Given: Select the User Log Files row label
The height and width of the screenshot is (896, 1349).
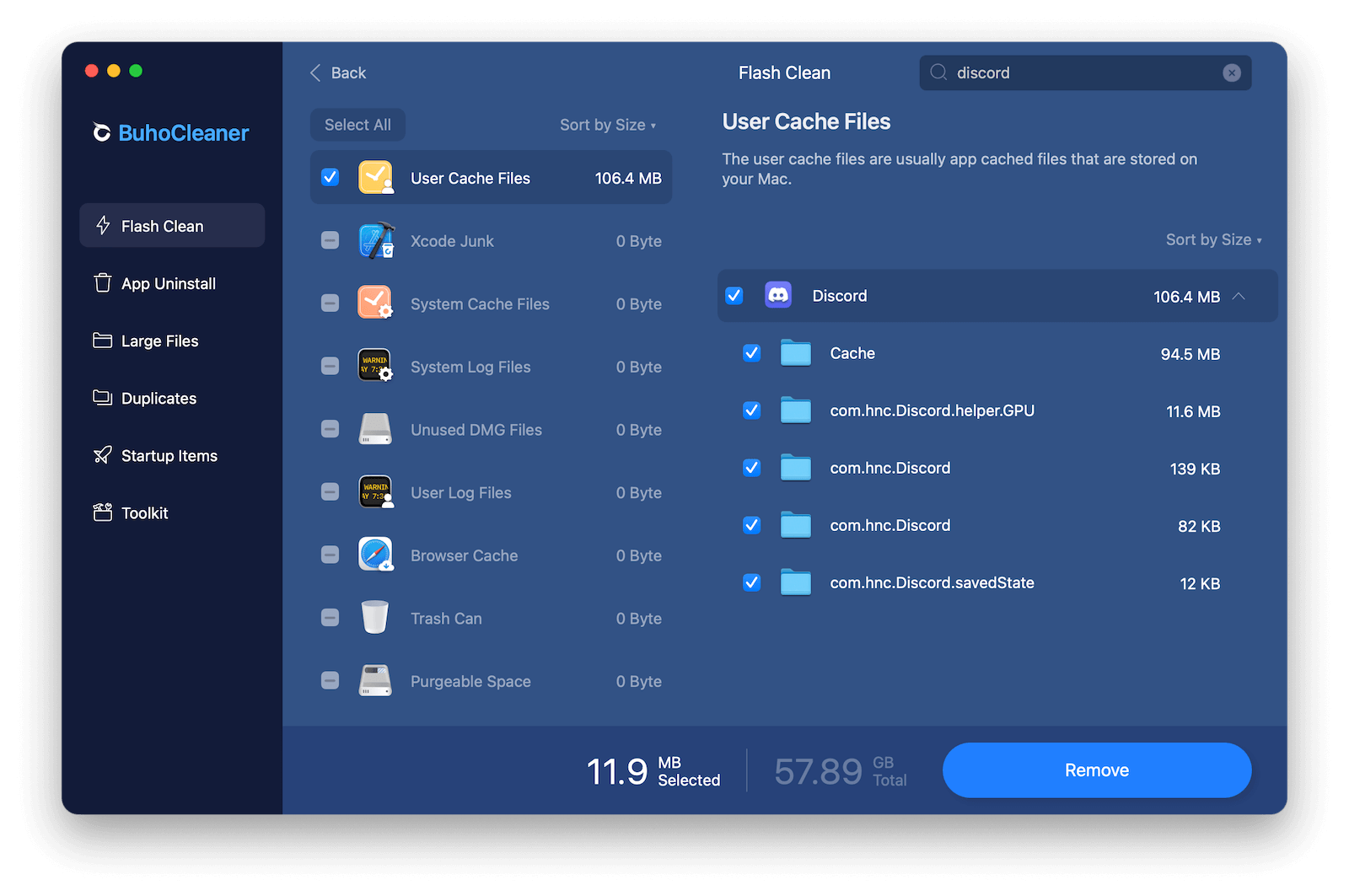Looking at the screenshot, I should pos(460,492).
